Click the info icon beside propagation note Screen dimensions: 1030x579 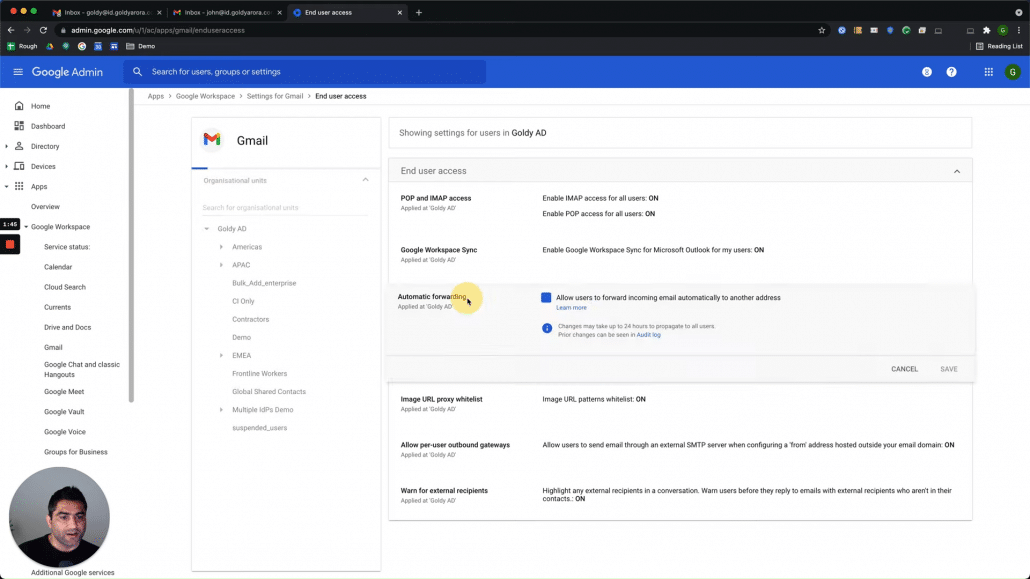(547, 328)
